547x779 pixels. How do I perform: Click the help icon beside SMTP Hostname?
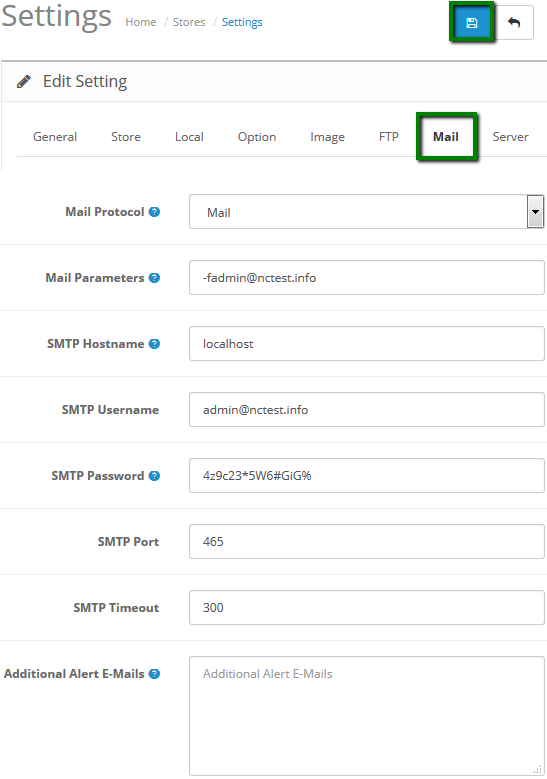[155, 344]
